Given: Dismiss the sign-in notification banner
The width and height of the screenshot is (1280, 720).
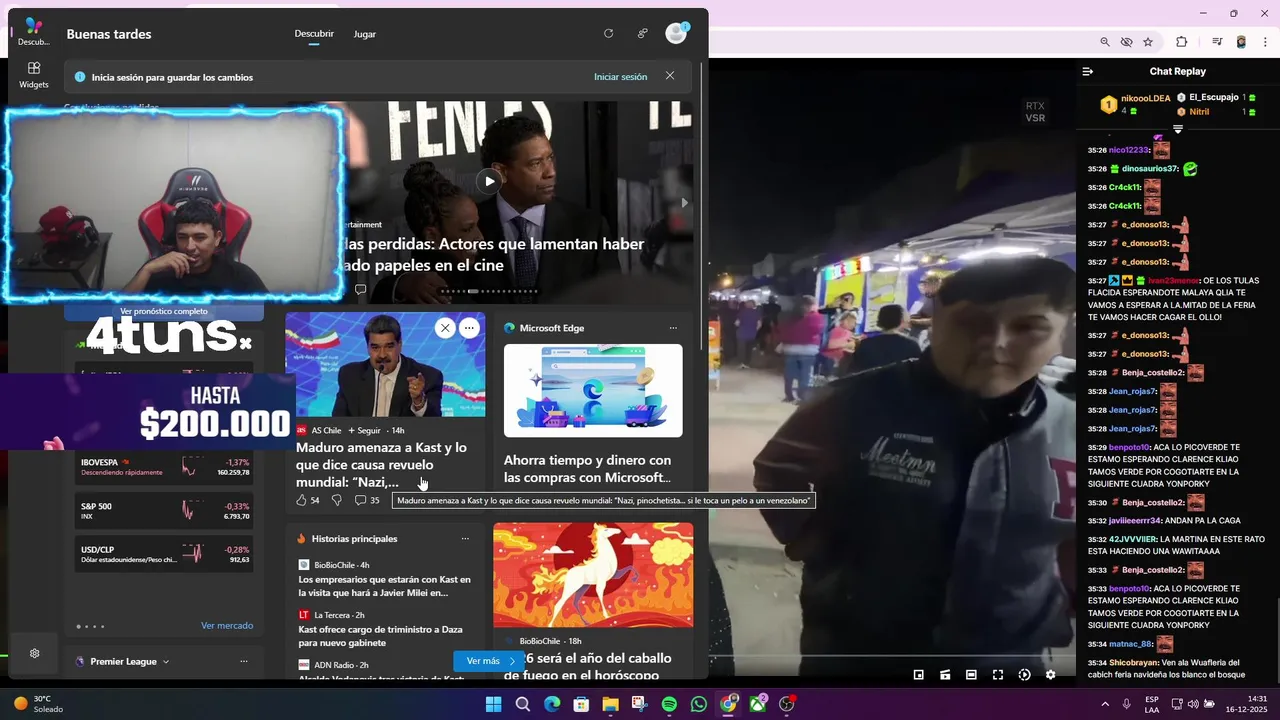Looking at the screenshot, I should (x=670, y=76).
